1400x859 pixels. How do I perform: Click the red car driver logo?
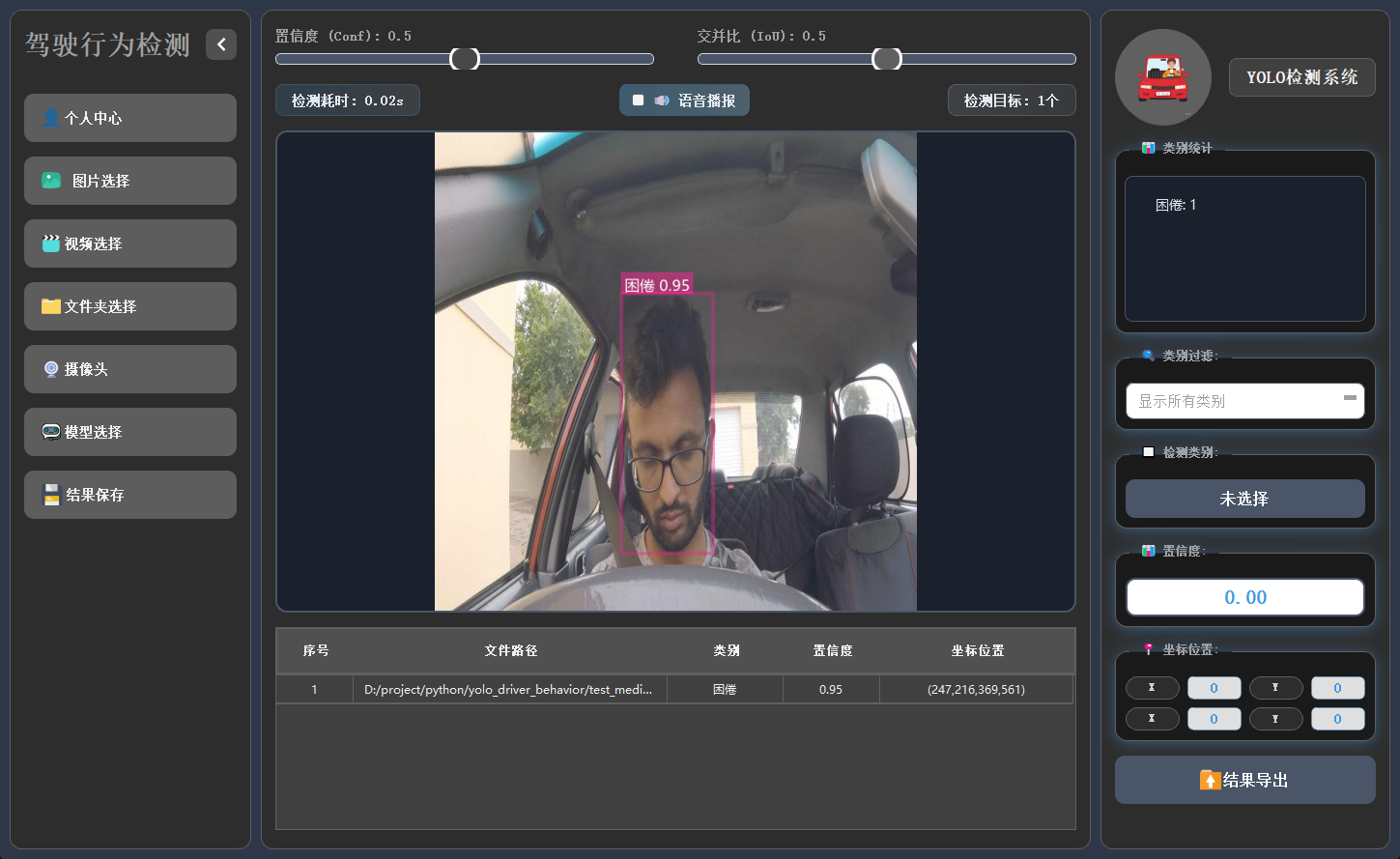(x=1163, y=77)
